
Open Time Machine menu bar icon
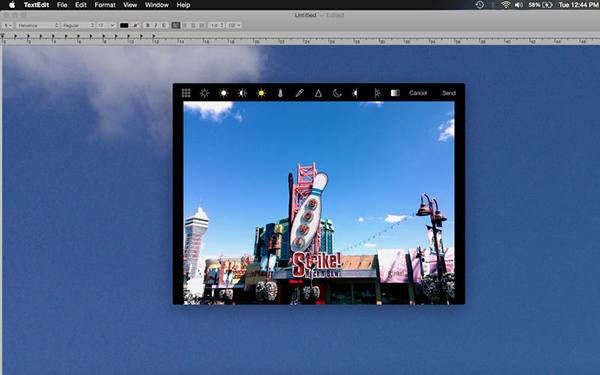point(479,5)
